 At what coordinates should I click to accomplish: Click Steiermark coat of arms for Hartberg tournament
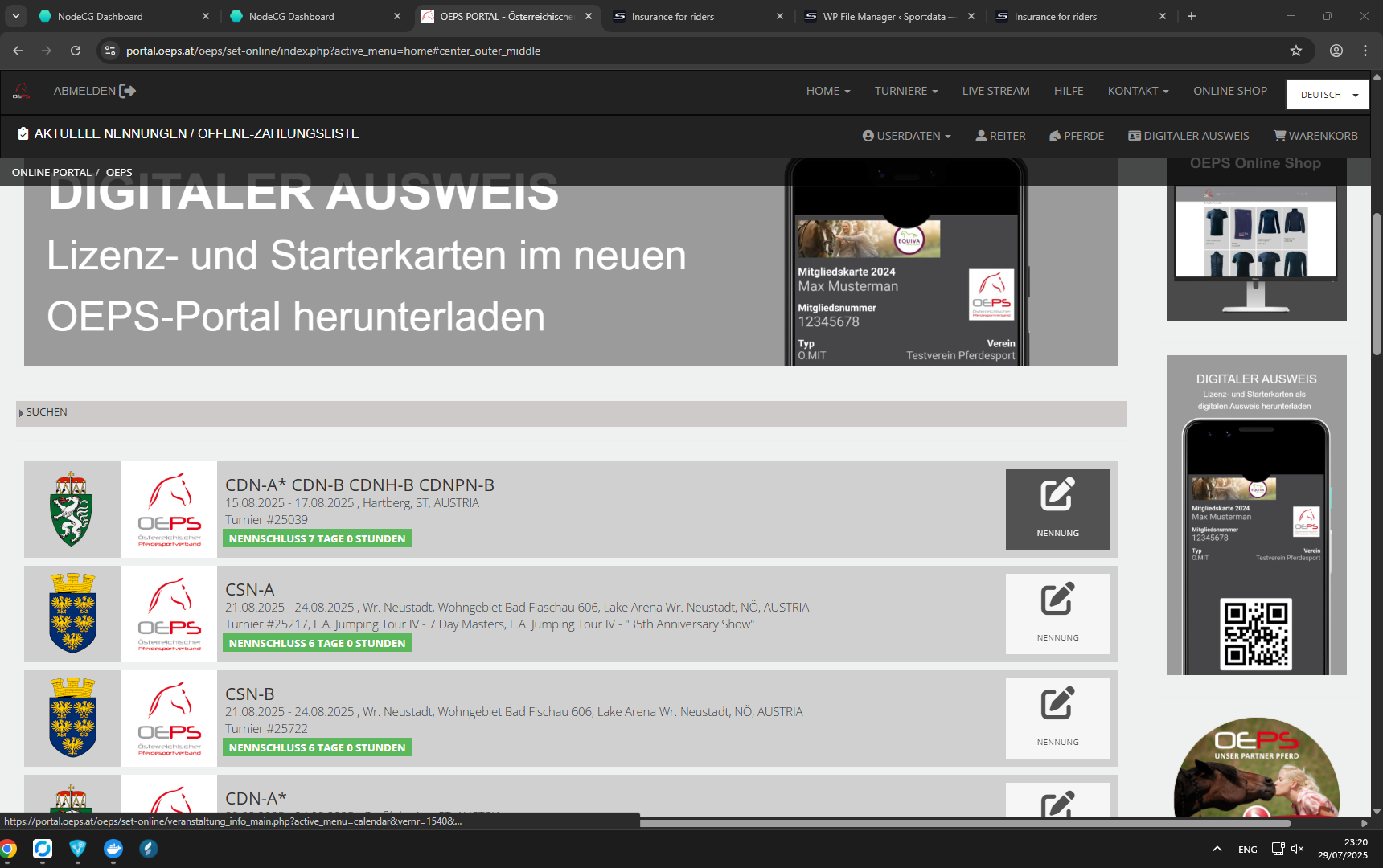pyautogui.click(x=72, y=510)
